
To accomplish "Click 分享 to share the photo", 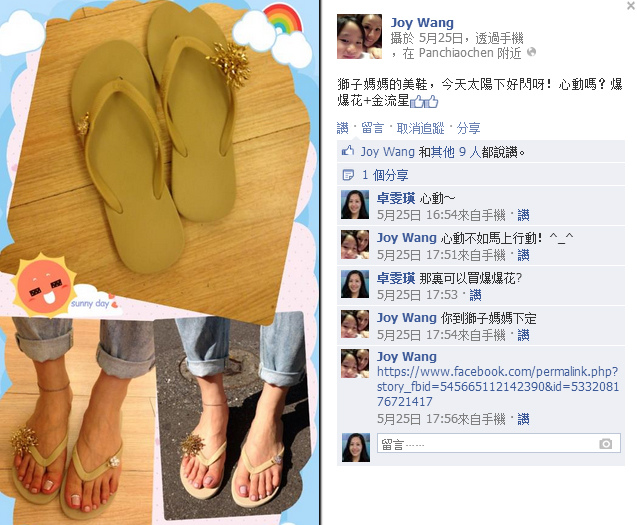I will [x=468, y=128].
